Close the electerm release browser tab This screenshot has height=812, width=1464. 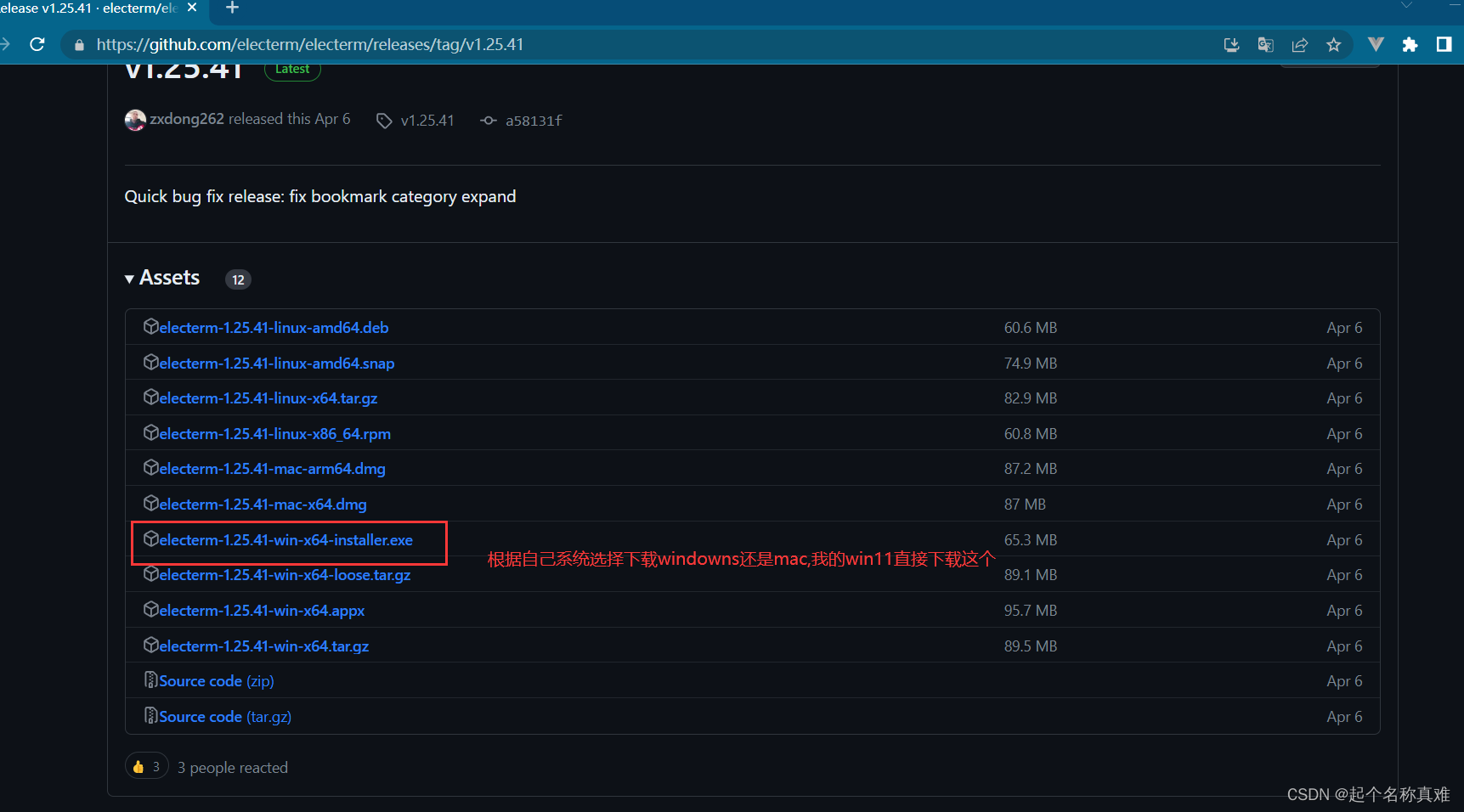click(192, 8)
